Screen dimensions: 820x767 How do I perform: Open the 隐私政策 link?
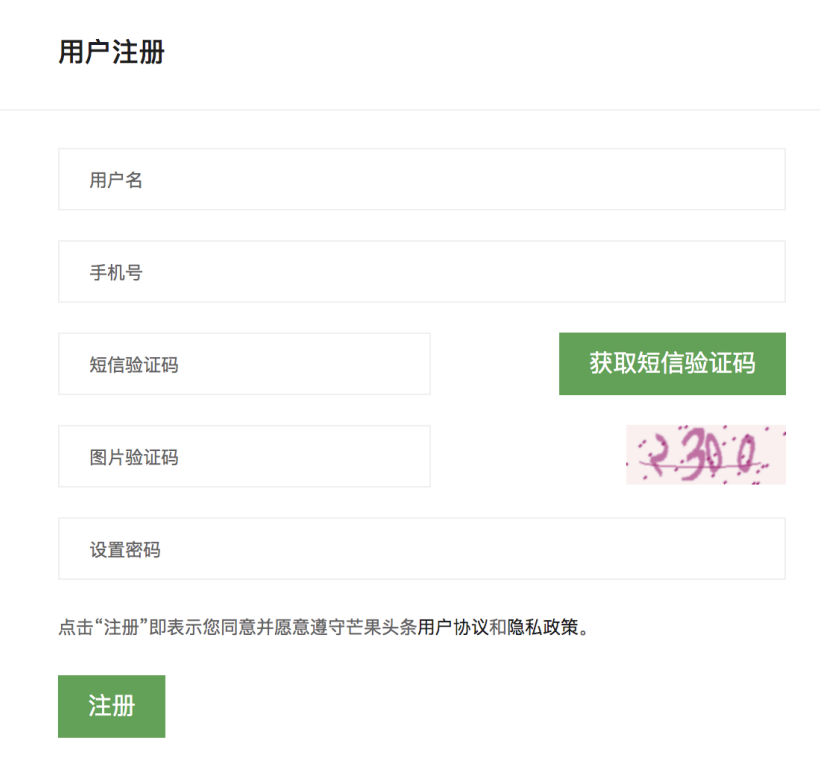(x=542, y=627)
